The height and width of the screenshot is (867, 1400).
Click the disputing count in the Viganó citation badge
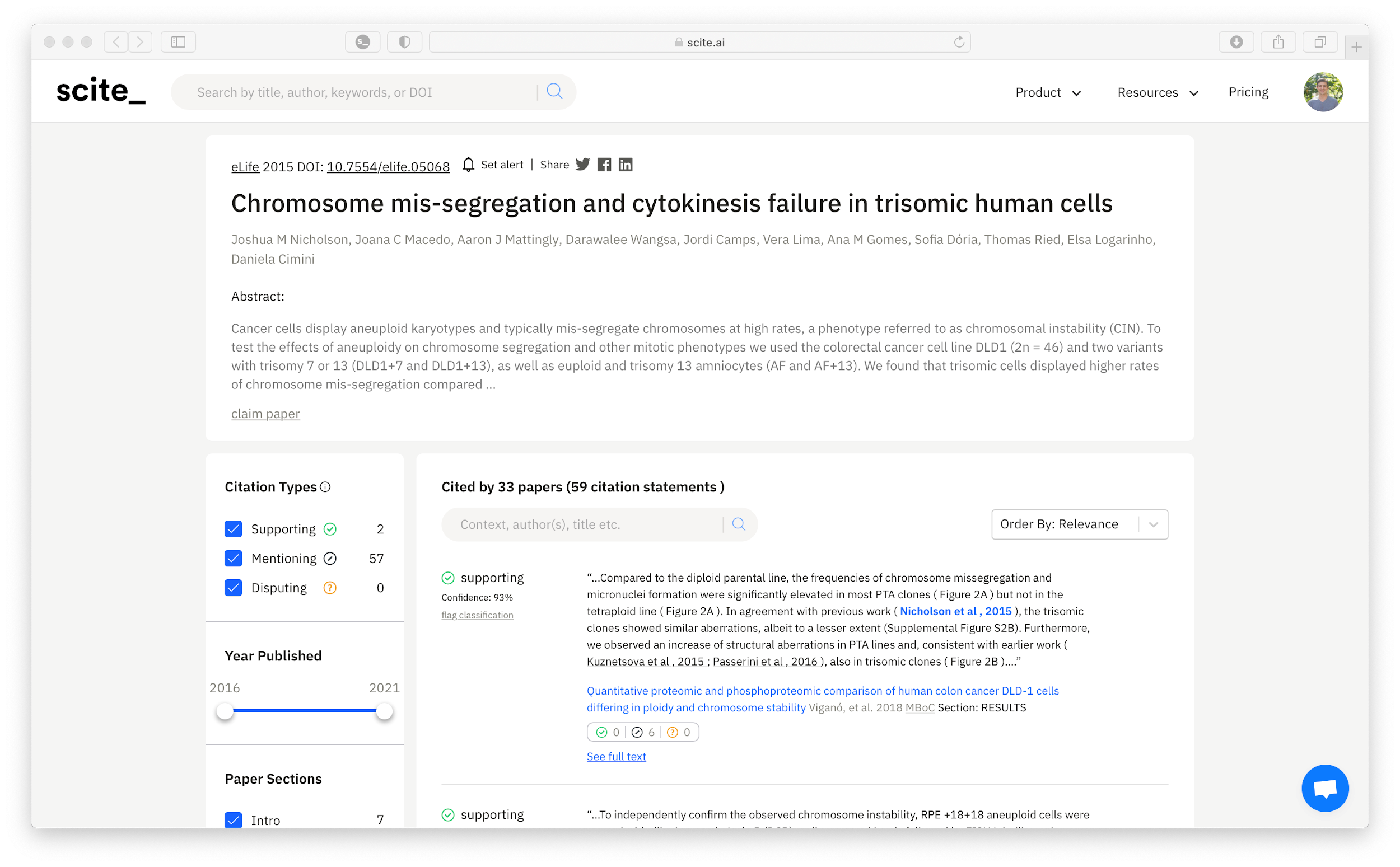click(x=679, y=732)
